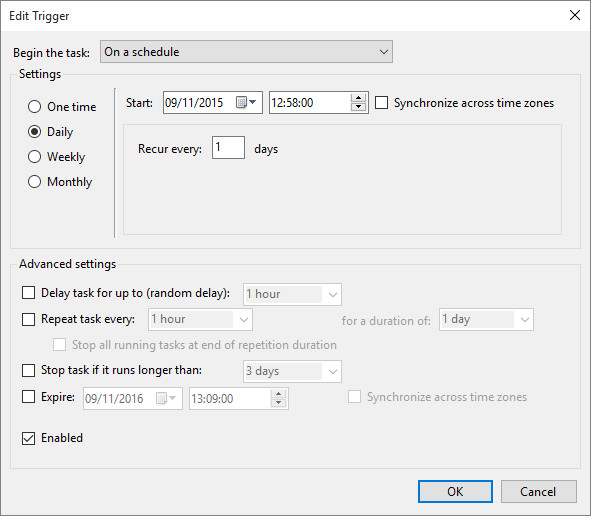
Task: Click the Recur every days input box
Action: point(228,147)
